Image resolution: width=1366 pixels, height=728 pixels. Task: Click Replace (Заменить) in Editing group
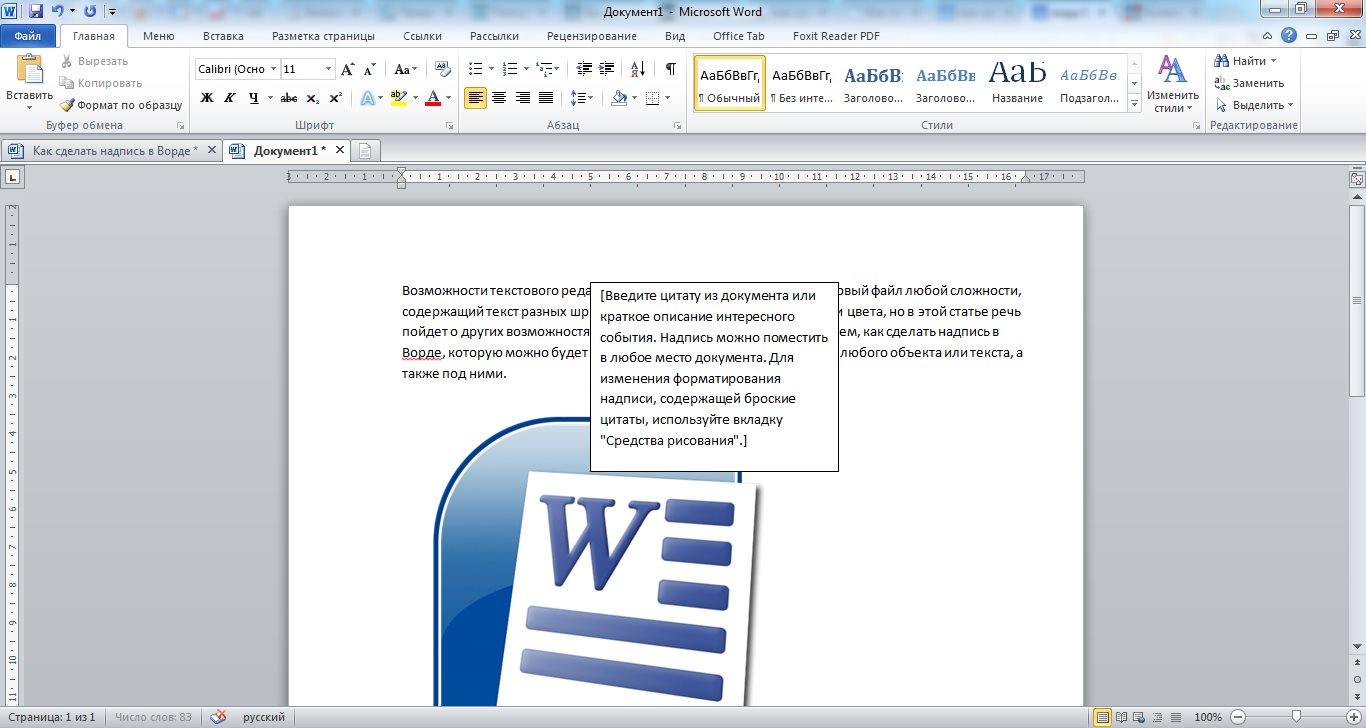coord(1249,83)
